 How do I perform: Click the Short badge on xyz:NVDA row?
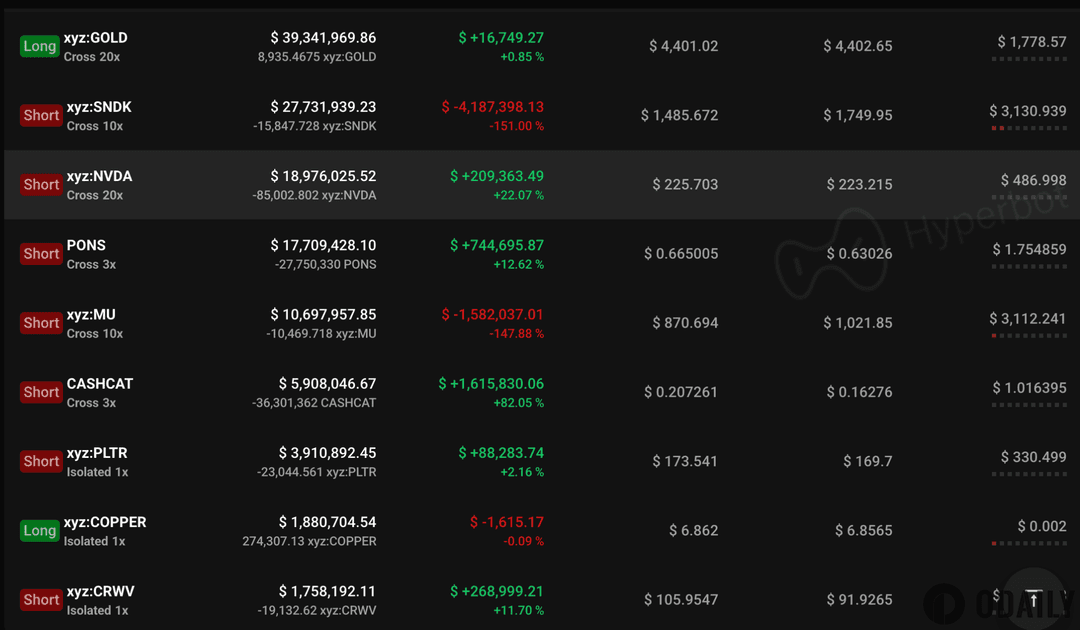point(41,185)
